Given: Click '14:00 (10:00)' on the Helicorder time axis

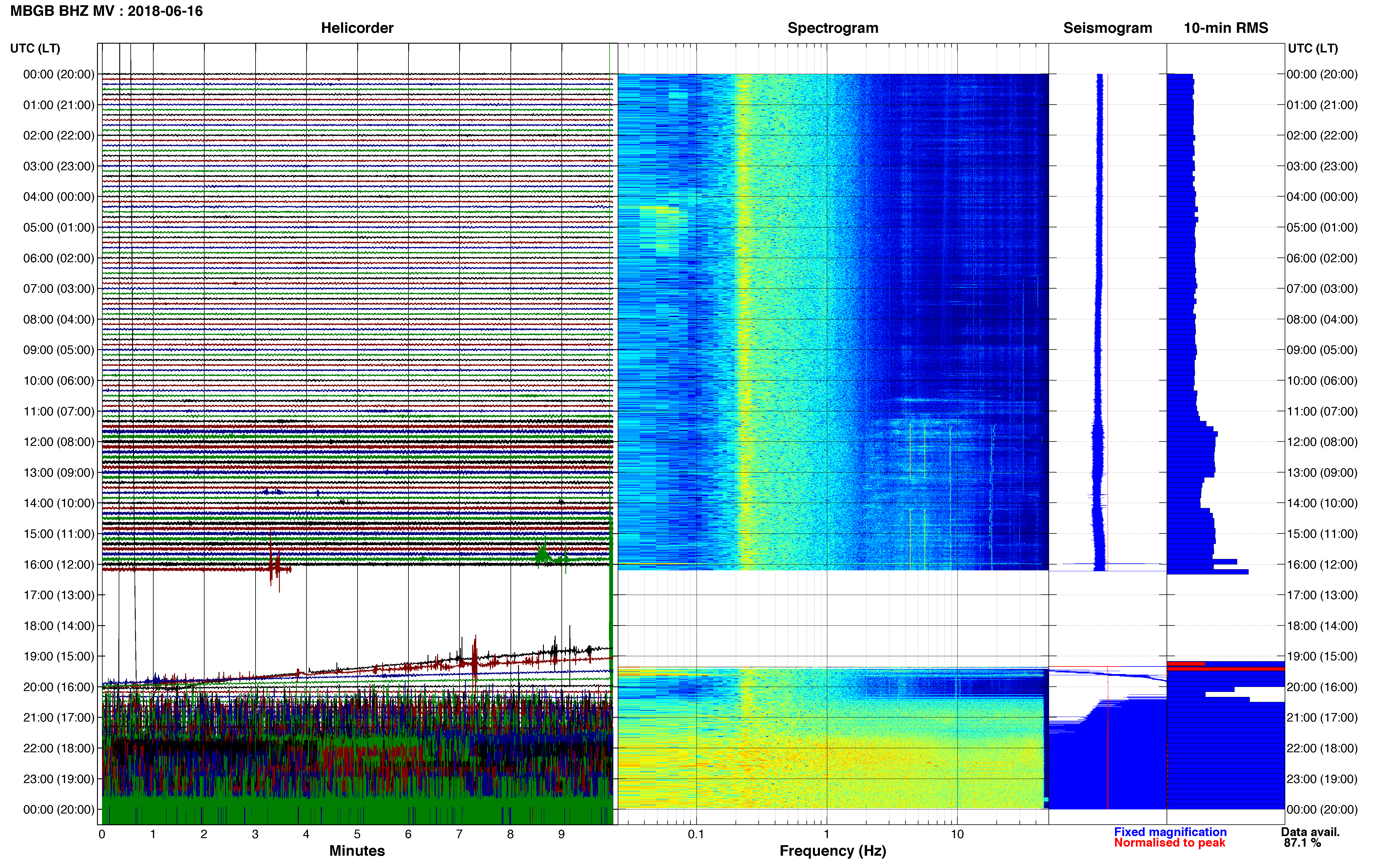Looking at the screenshot, I should (x=59, y=503).
